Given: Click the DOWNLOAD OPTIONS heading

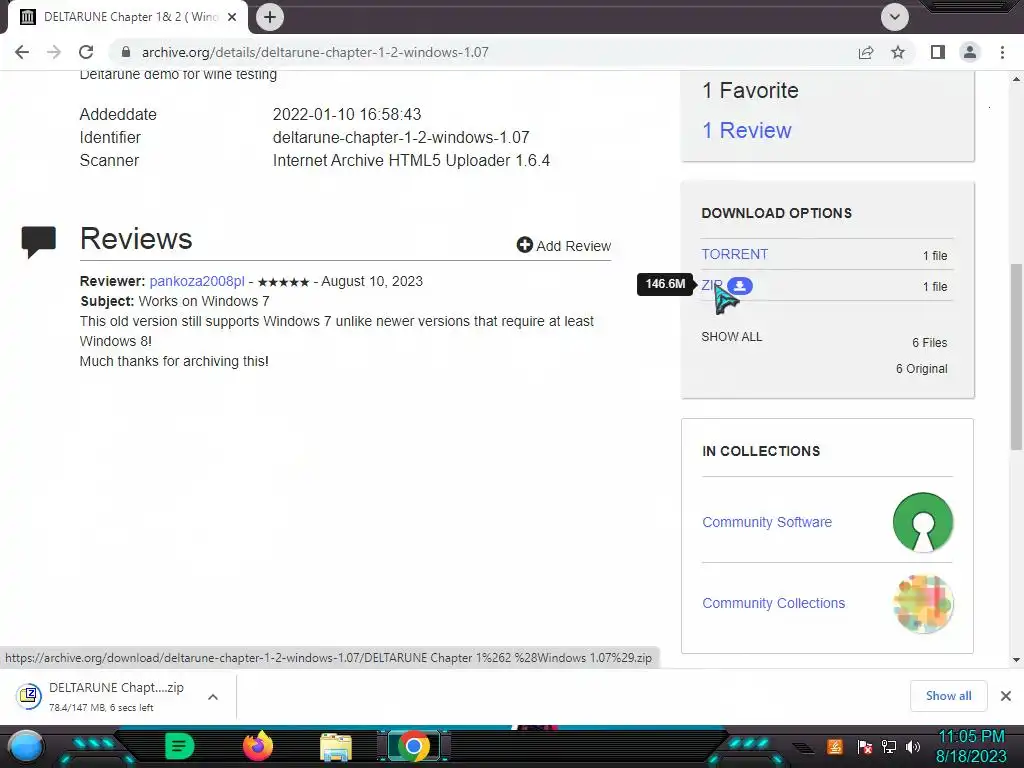Looking at the screenshot, I should pos(776,213).
